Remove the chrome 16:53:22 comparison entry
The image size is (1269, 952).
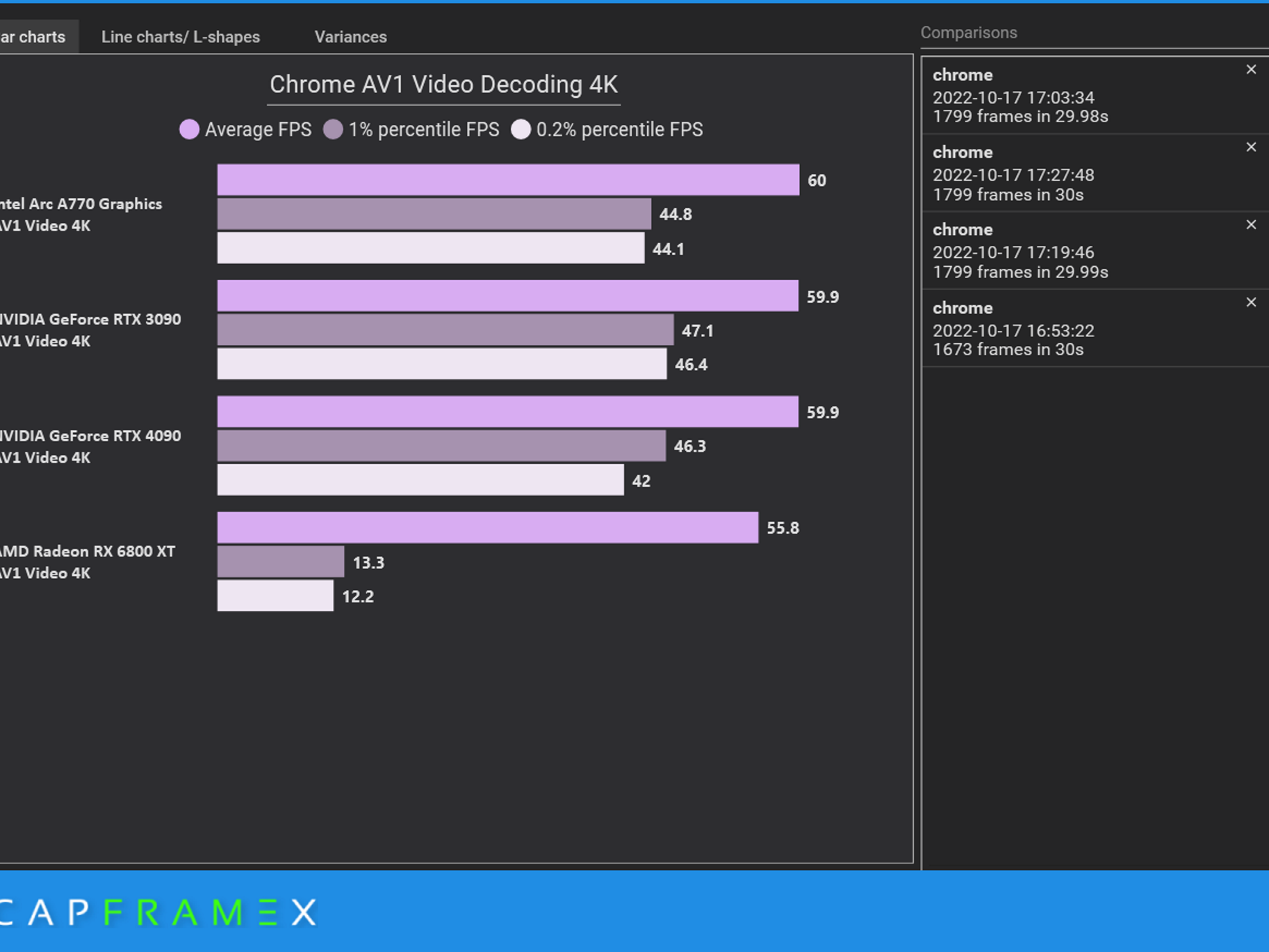[1251, 302]
